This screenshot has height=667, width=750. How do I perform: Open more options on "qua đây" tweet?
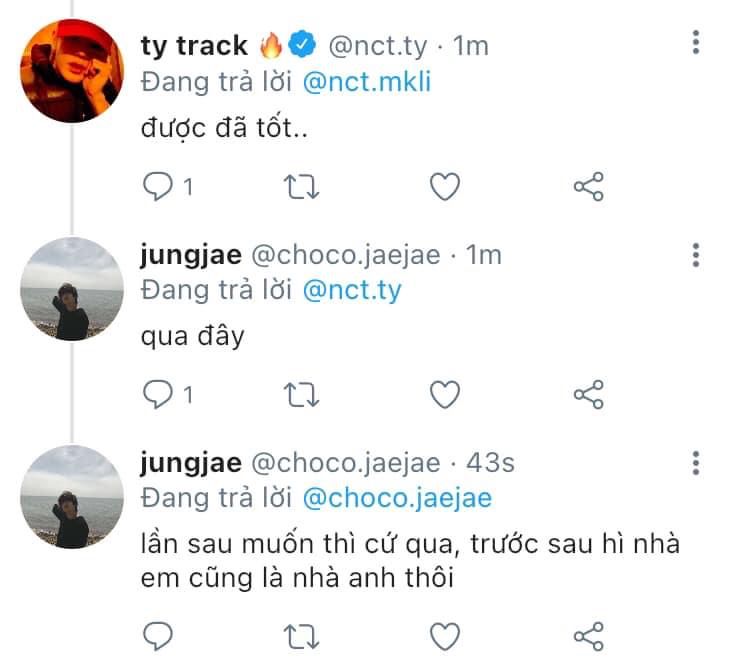(696, 254)
